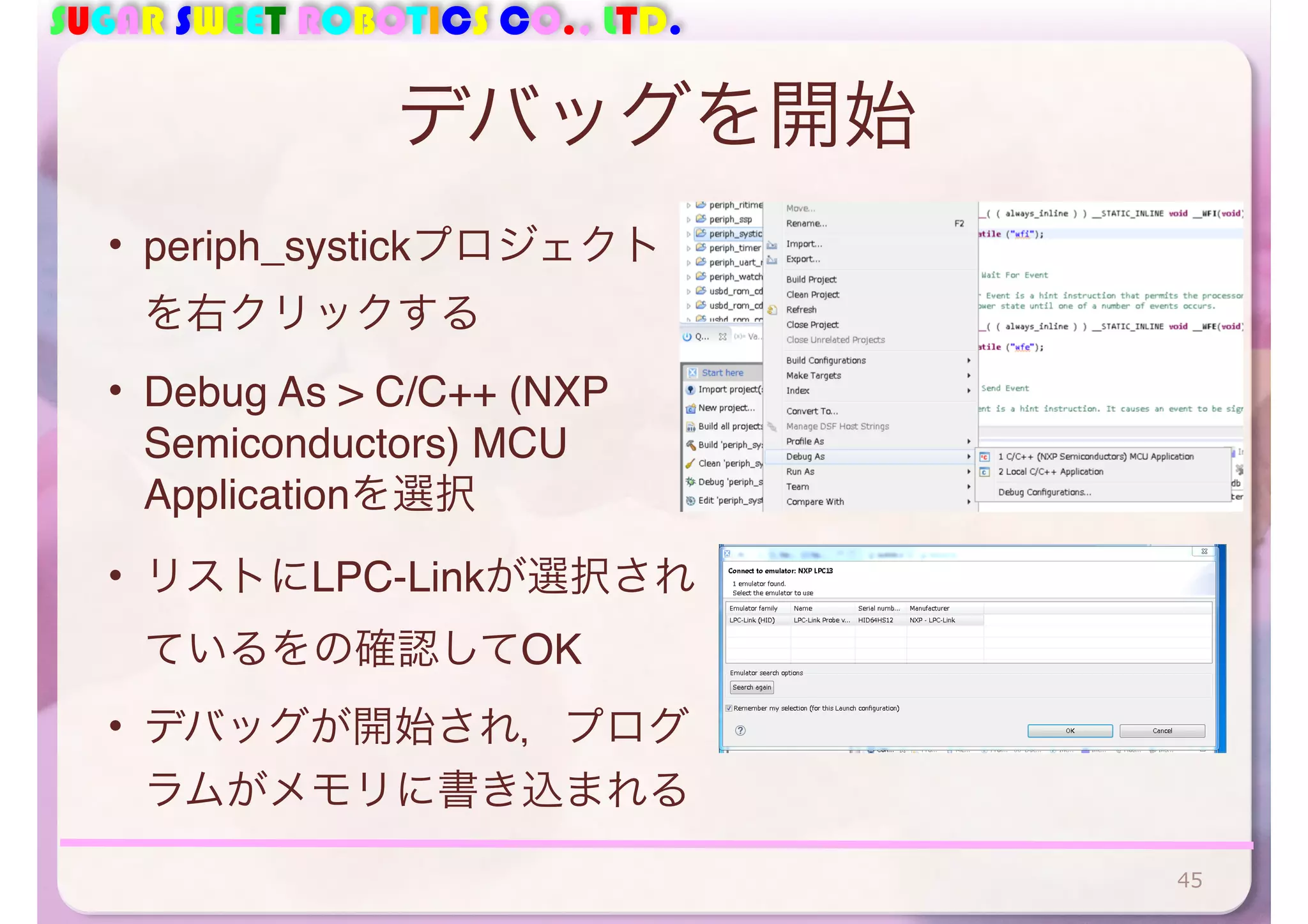Select the usbd_rom_cd project below periph_watch

736,291
